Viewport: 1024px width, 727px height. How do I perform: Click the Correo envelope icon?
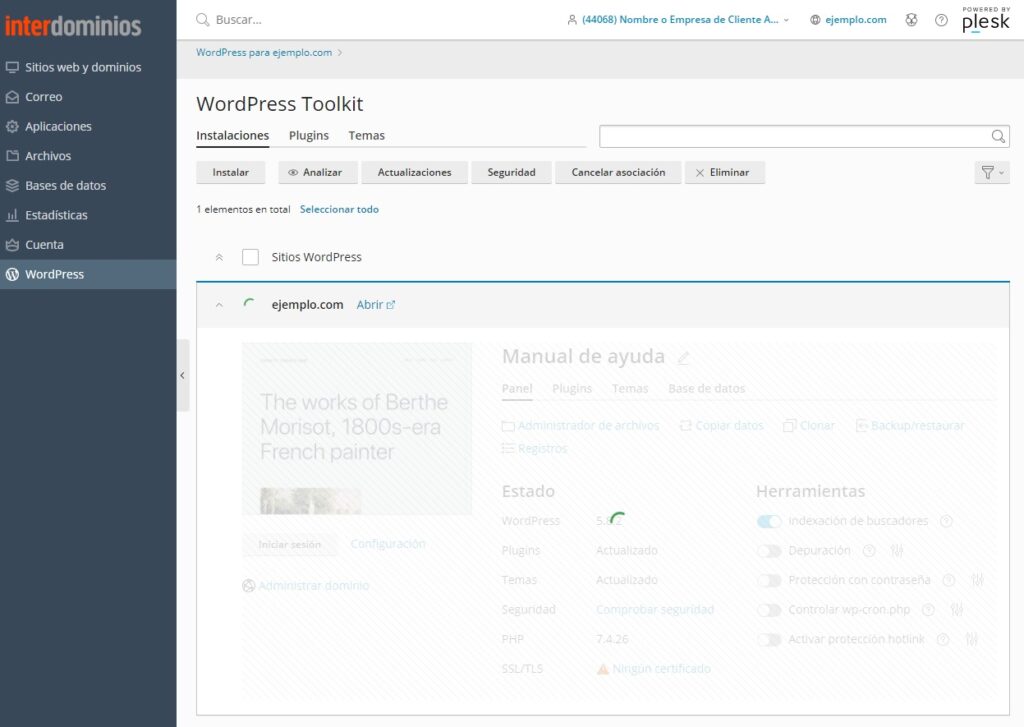point(12,97)
